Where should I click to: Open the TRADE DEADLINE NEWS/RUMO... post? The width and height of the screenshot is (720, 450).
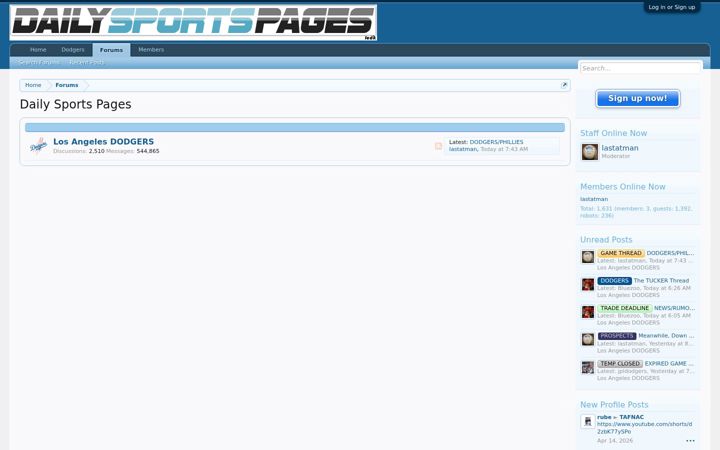pos(674,308)
